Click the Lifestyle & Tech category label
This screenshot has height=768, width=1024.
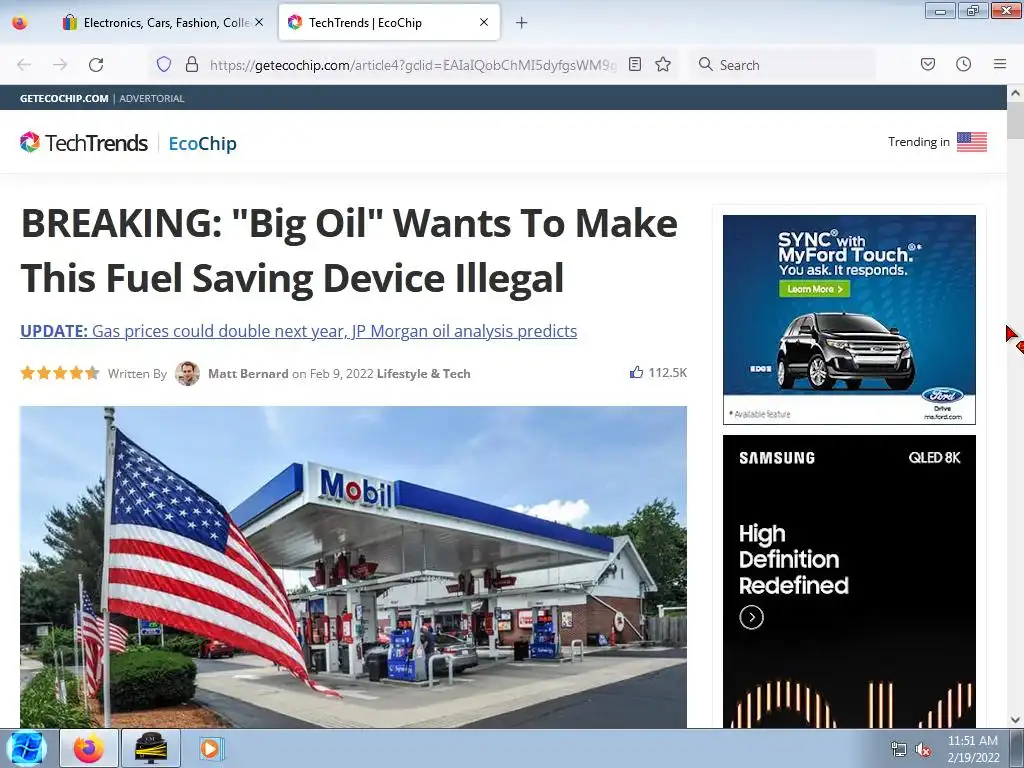coord(424,374)
